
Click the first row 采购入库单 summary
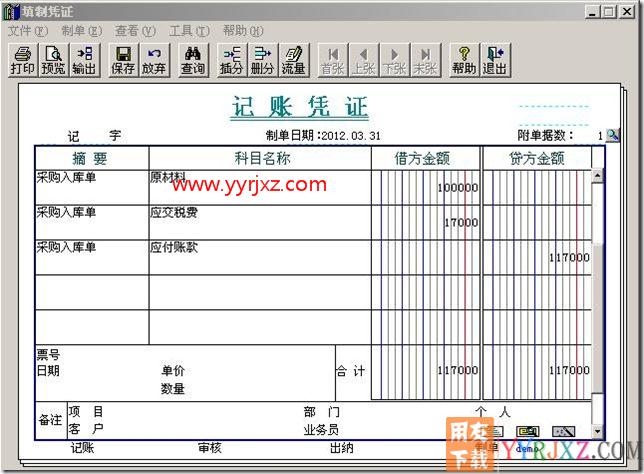[x=92, y=187]
